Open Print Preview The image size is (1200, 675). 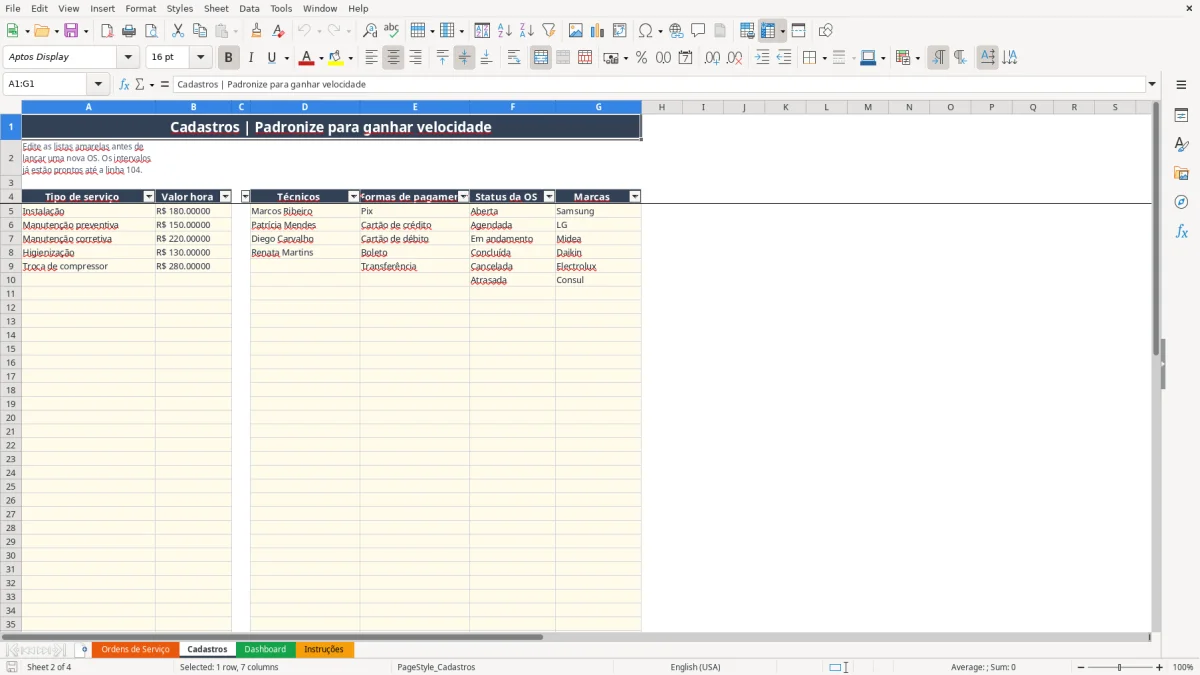151,31
